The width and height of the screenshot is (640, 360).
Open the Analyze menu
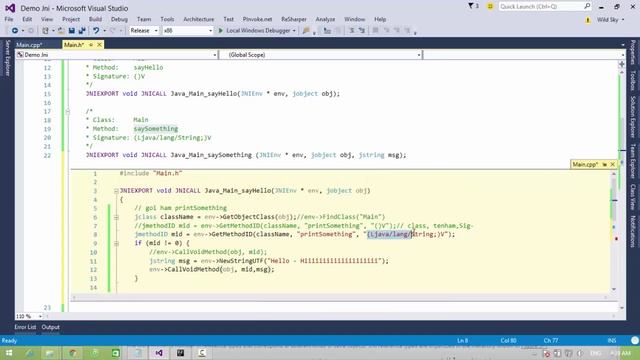(x=325, y=19)
